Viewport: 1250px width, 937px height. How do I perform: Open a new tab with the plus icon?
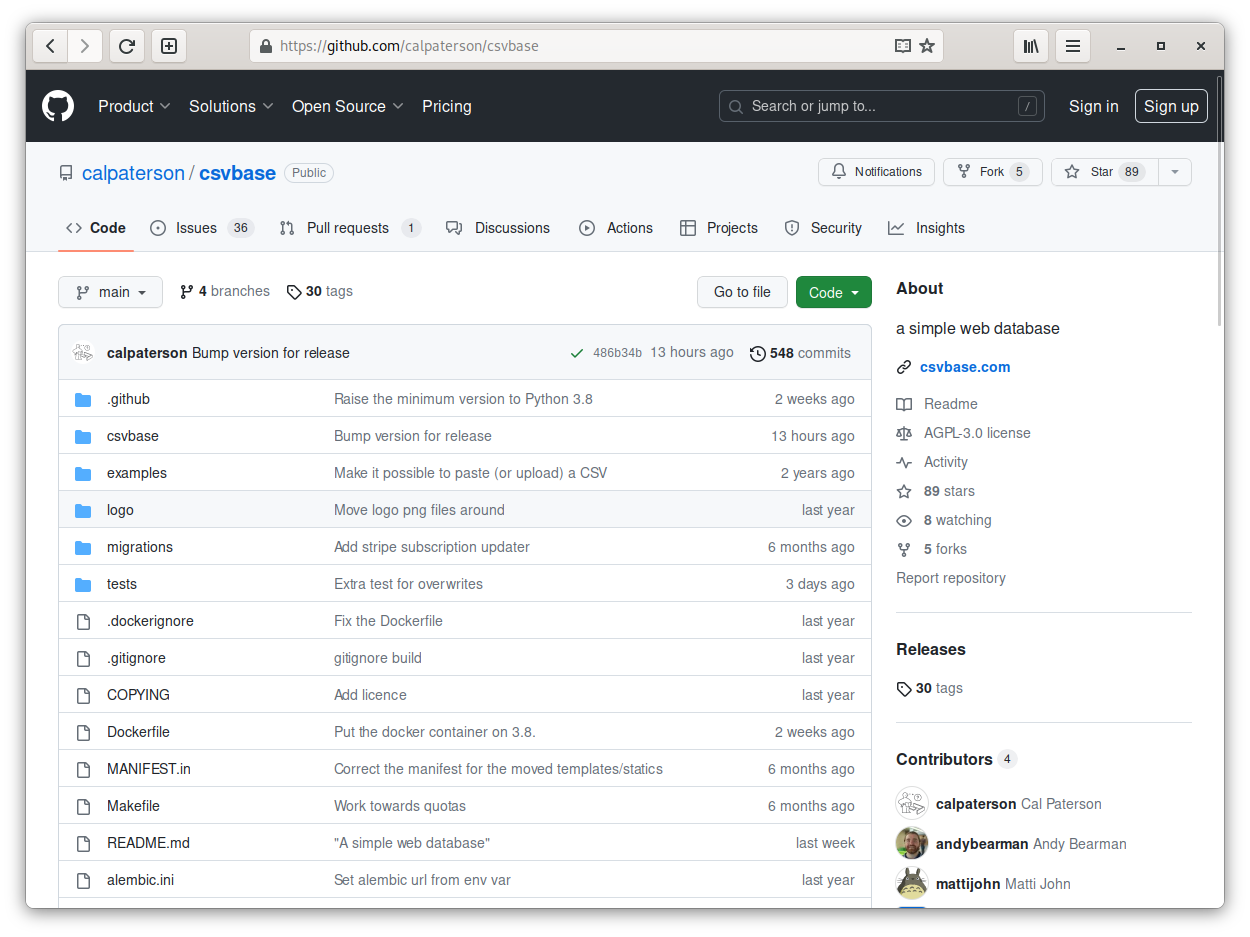point(169,46)
